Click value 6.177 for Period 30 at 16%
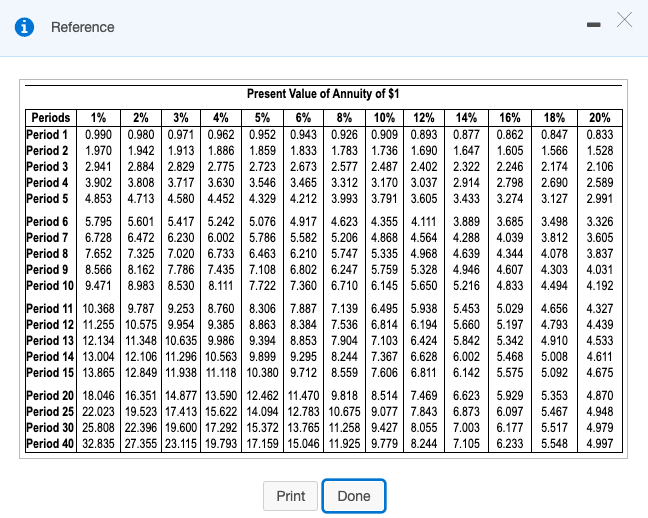648x518 pixels. pyautogui.click(x=510, y=427)
